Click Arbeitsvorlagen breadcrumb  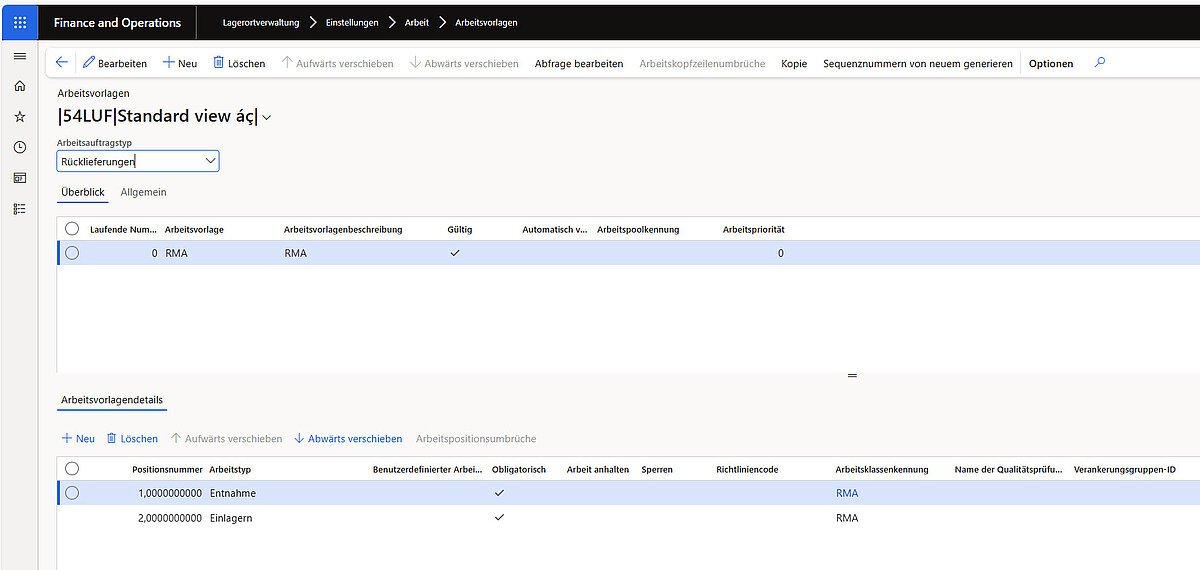(486, 22)
